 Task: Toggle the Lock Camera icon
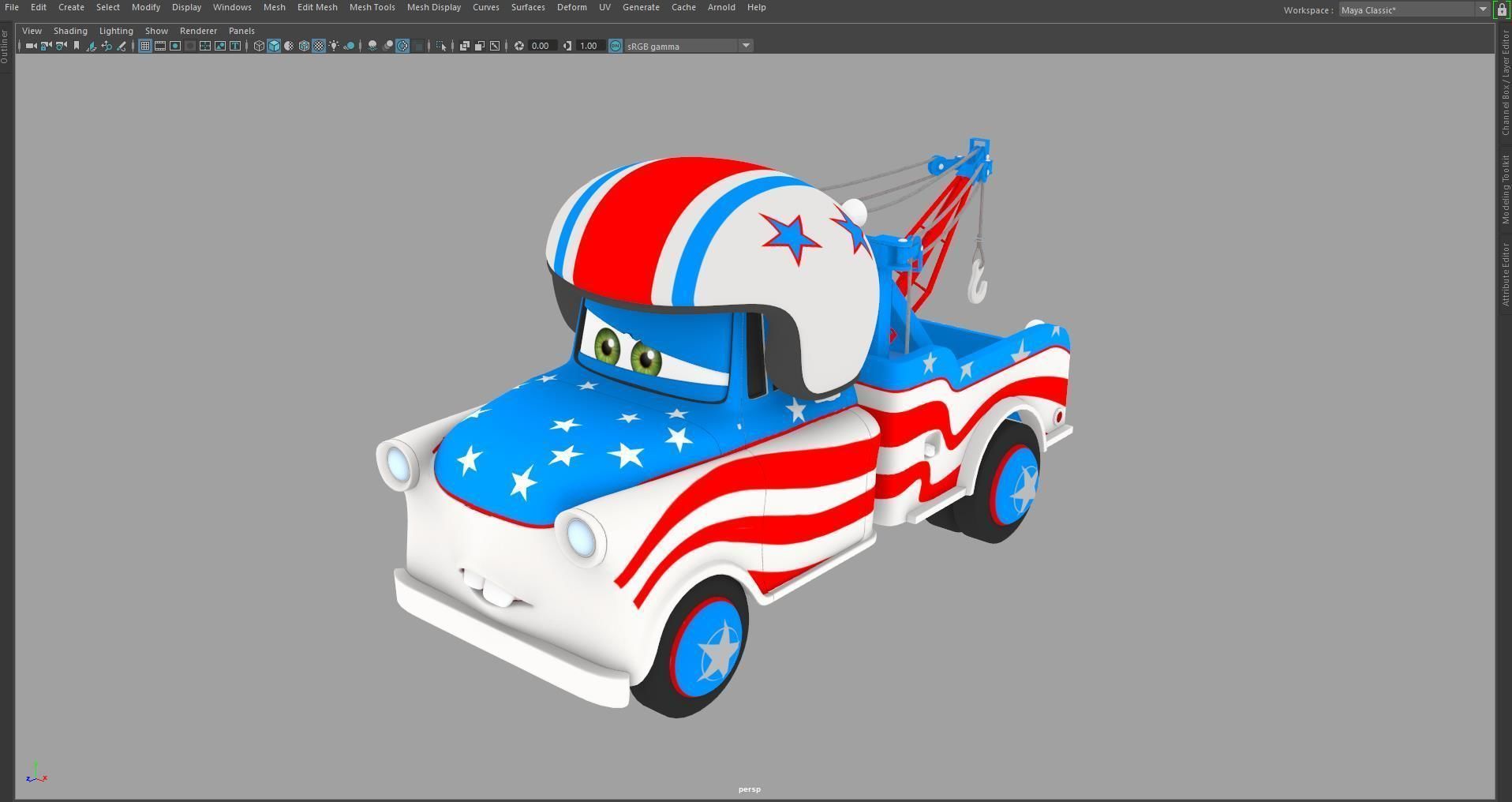46,46
